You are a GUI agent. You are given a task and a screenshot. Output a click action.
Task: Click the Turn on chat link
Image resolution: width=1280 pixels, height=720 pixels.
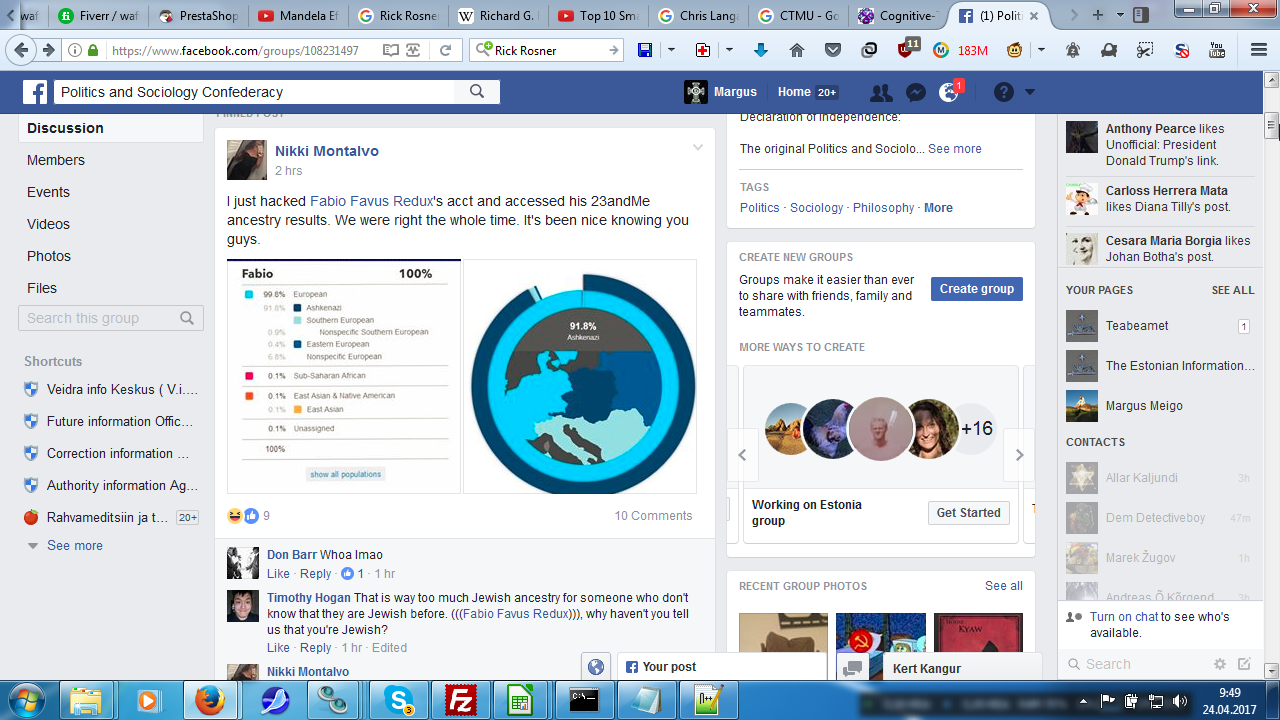click(1124, 617)
